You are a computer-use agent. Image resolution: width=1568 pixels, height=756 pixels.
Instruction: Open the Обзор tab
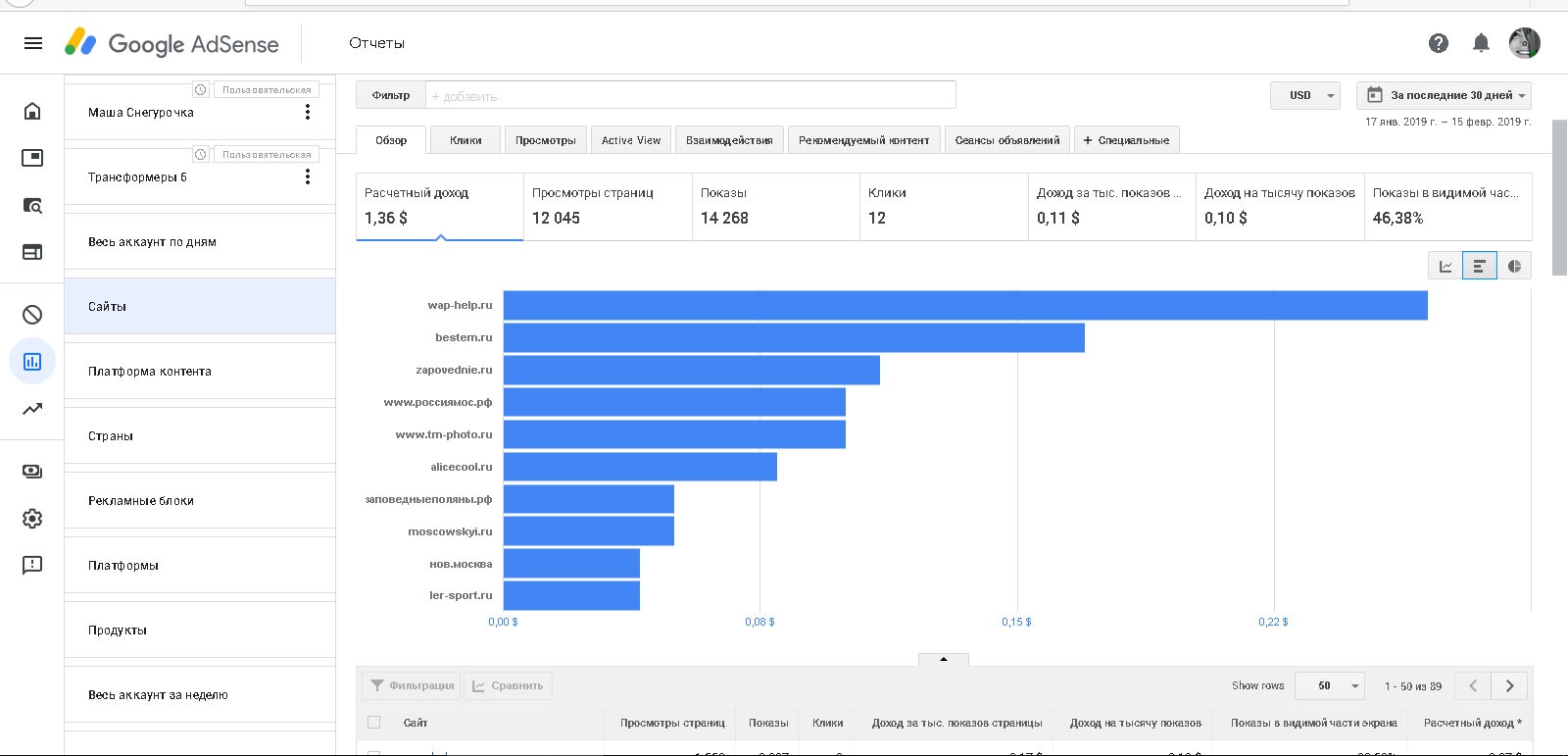click(391, 140)
